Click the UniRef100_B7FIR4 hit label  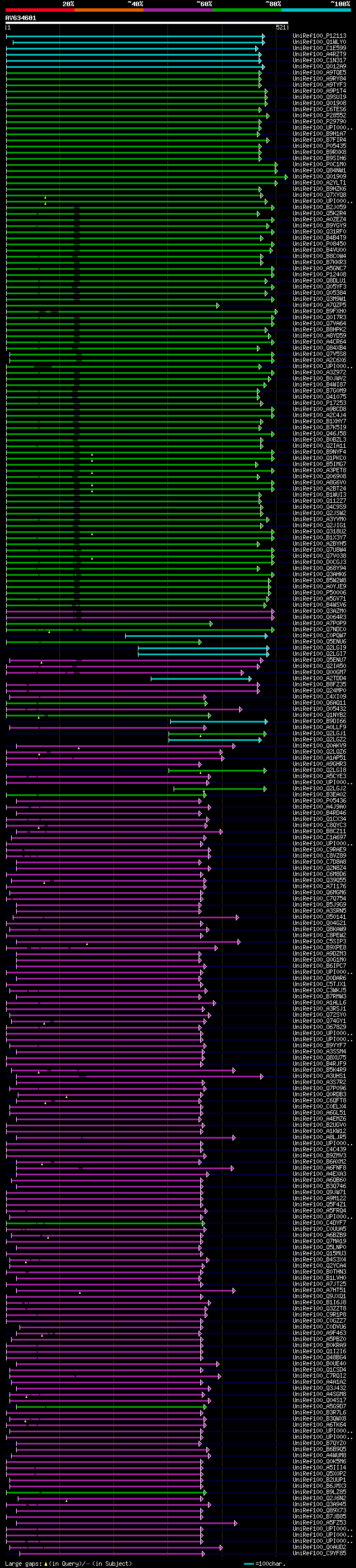319,140
